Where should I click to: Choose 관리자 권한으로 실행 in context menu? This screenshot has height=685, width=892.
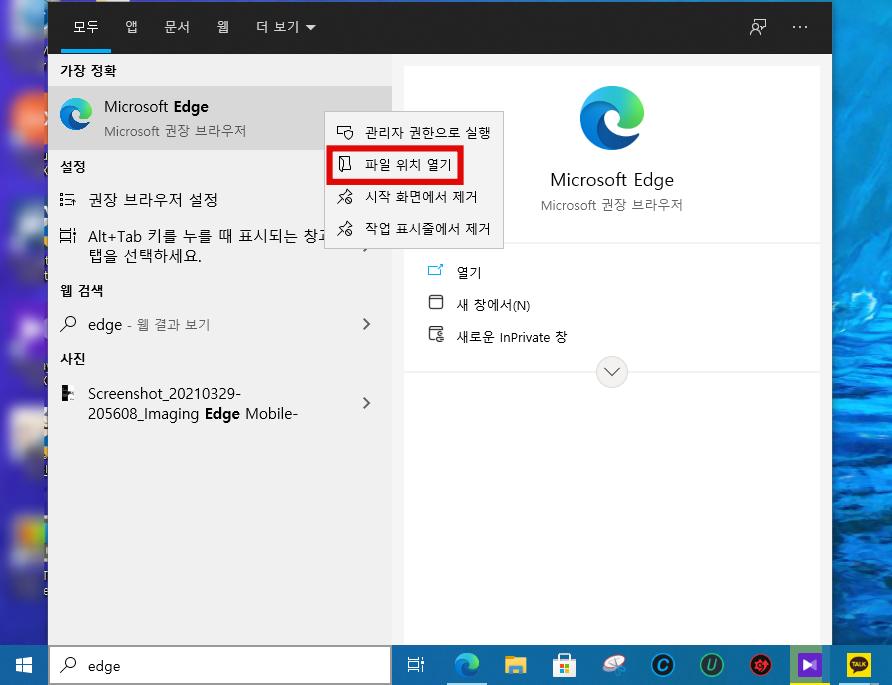414,133
